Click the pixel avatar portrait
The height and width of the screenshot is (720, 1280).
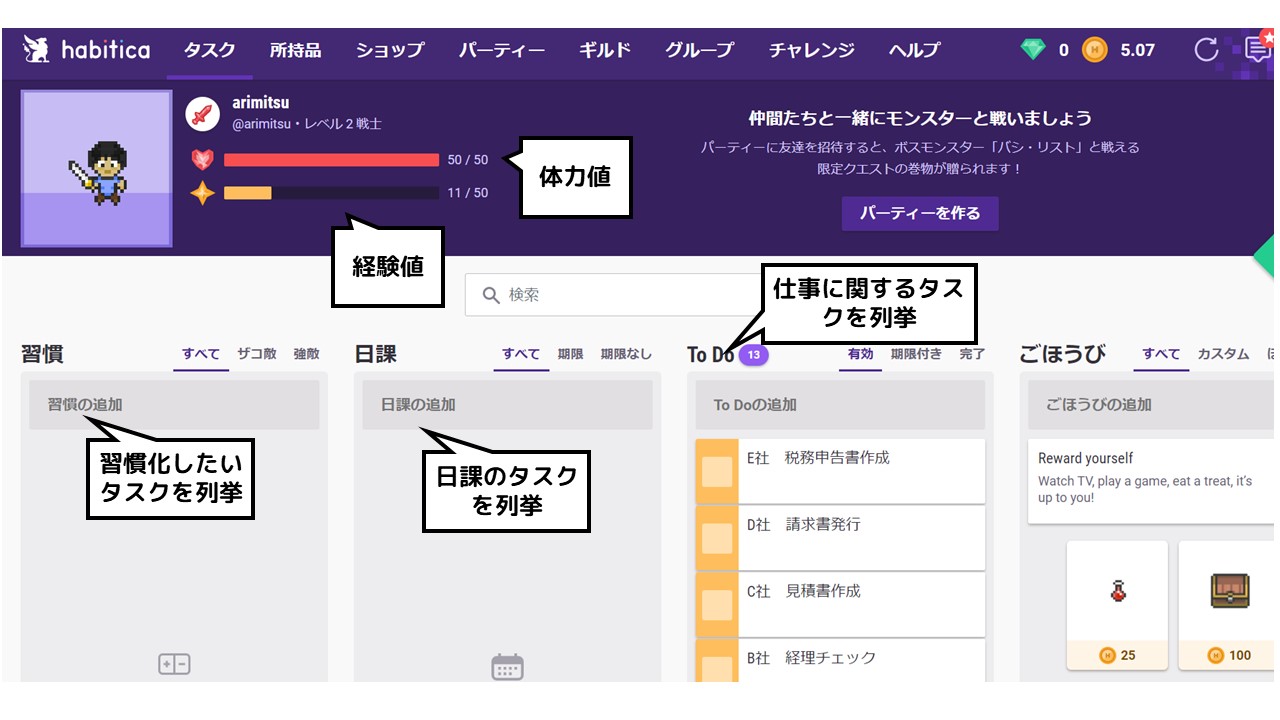tap(96, 169)
